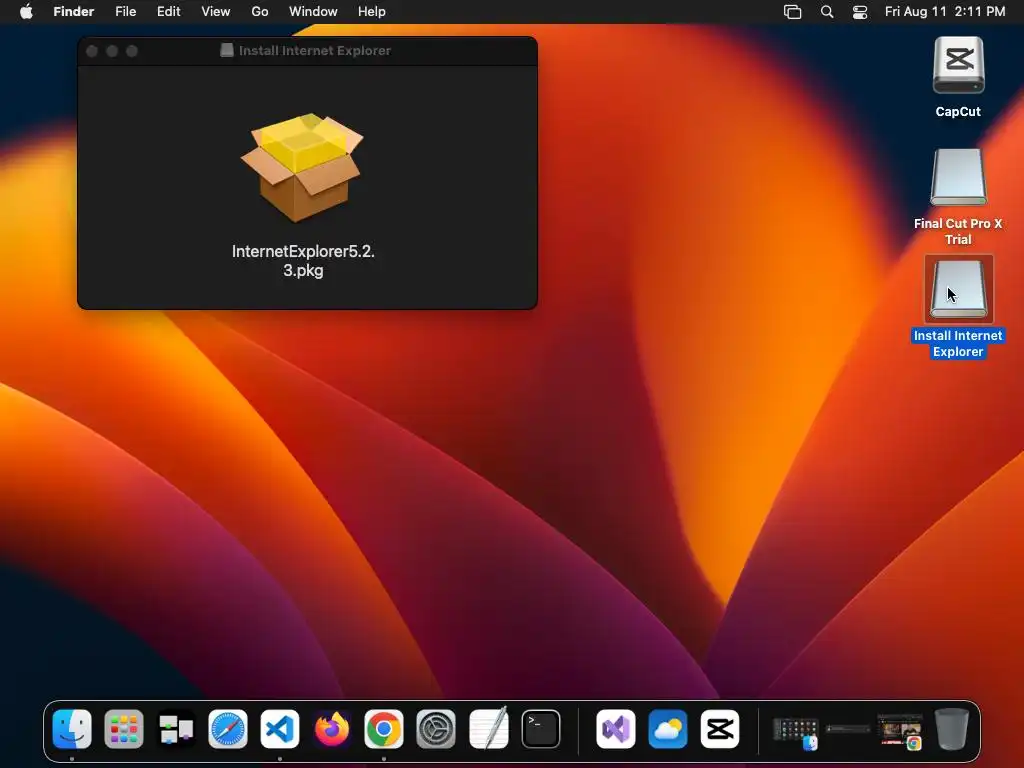Open Control Center in menu bar
This screenshot has width=1024, height=768.
click(860, 12)
